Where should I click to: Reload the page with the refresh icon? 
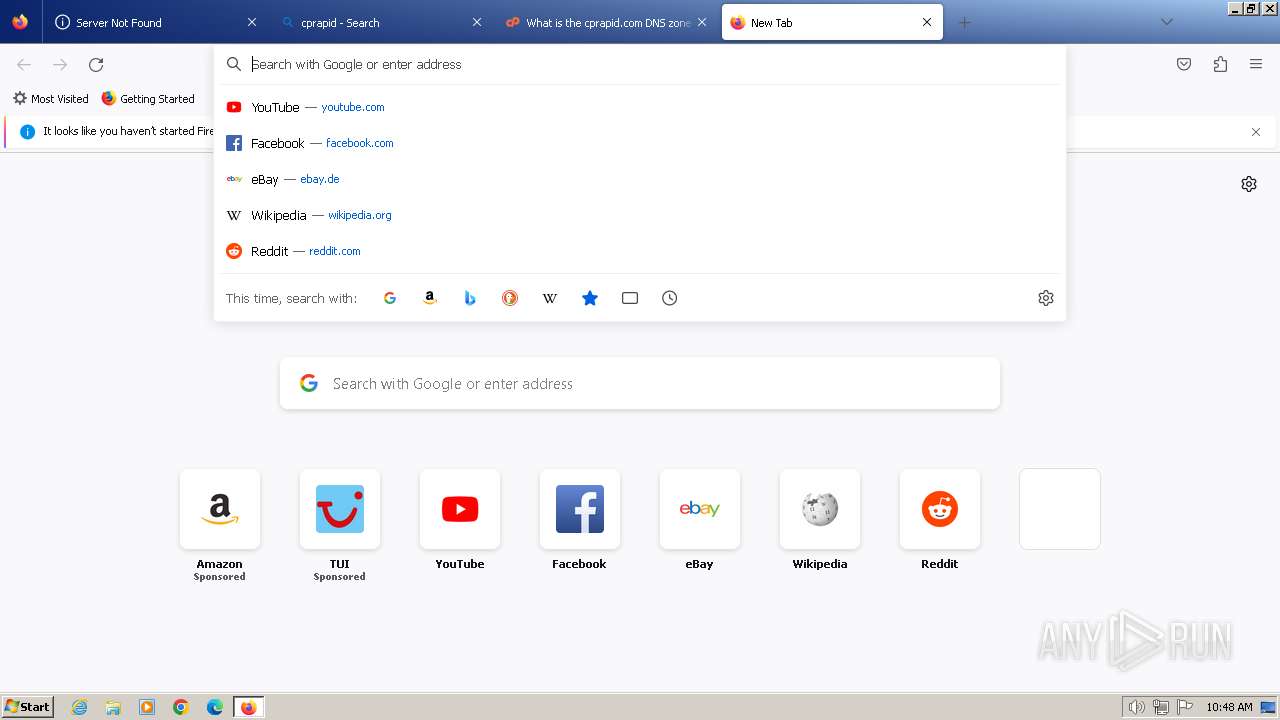pos(96,65)
